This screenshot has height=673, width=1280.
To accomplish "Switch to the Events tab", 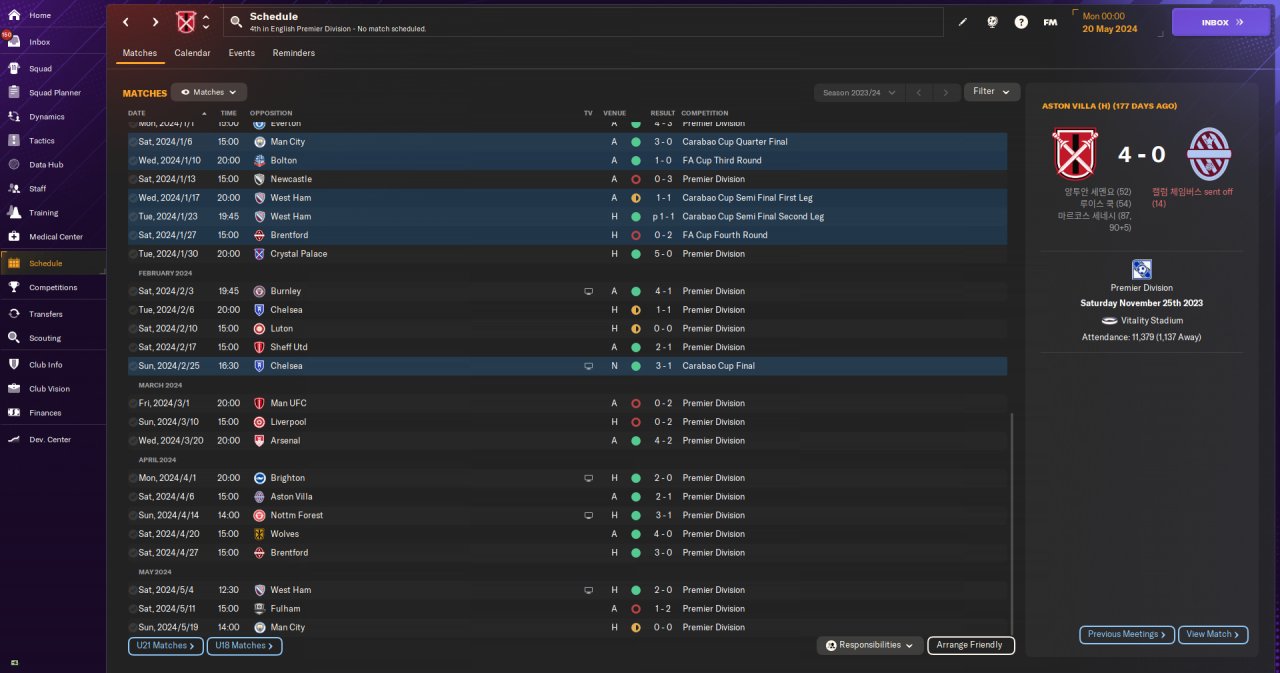I will (x=241, y=53).
